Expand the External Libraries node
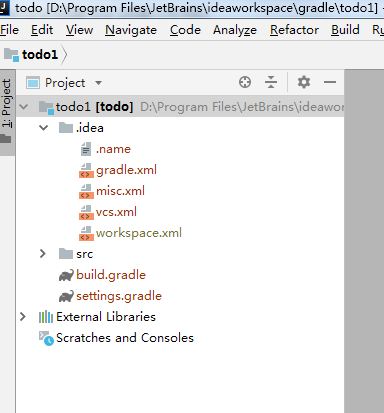Image resolution: width=384 pixels, height=413 pixels. click(23, 317)
